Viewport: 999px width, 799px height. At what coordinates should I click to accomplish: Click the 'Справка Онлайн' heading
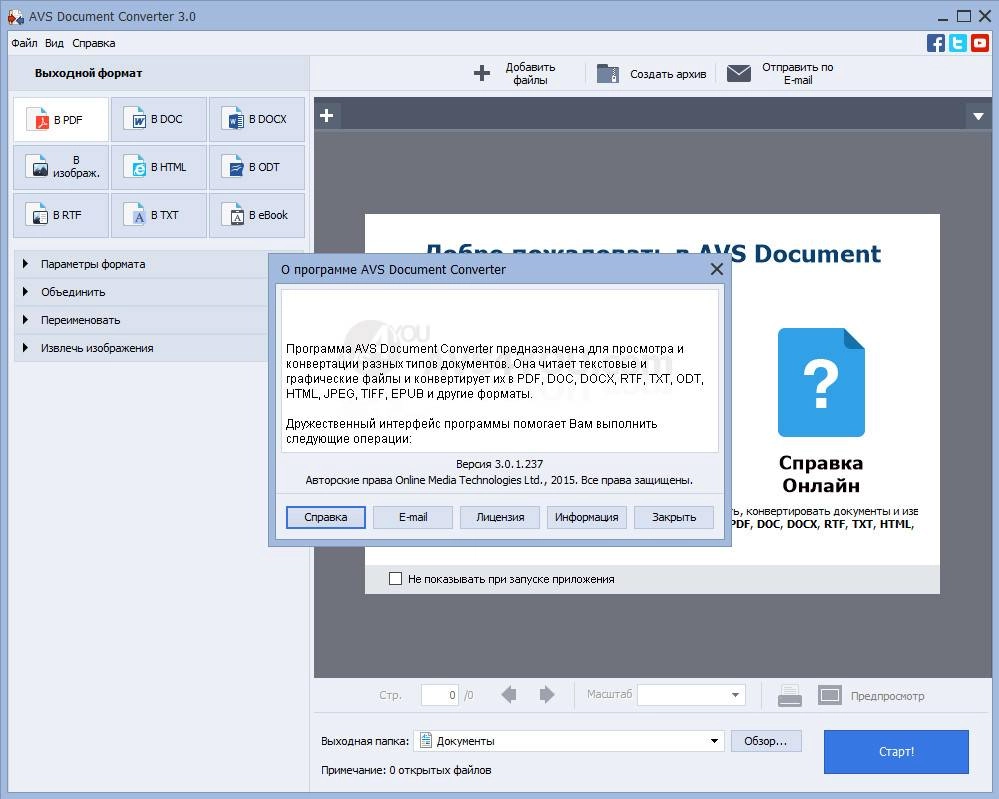point(821,474)
